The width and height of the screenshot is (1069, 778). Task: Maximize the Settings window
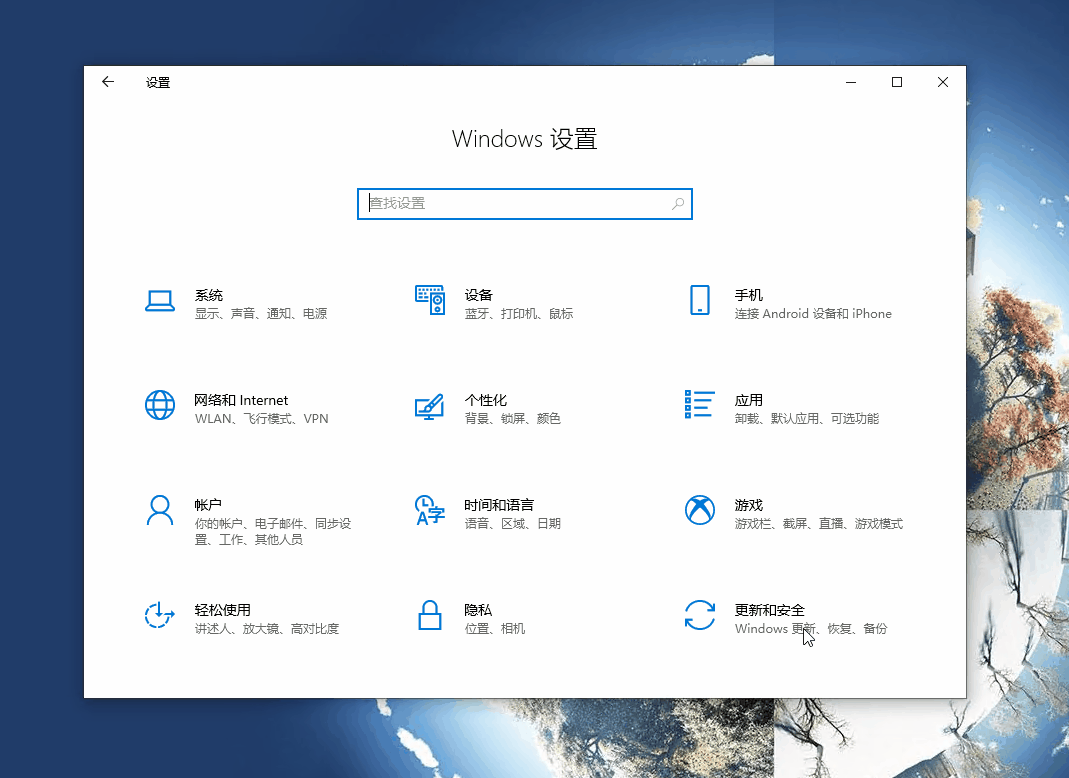[x=896, y=82]
